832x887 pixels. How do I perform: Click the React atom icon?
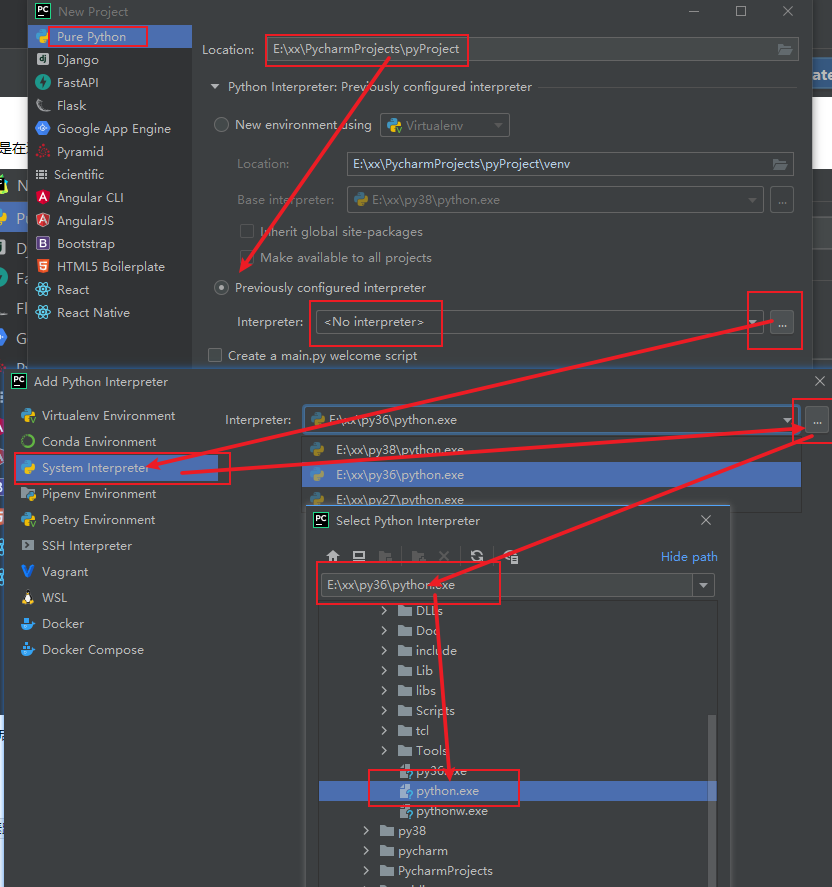43,289
